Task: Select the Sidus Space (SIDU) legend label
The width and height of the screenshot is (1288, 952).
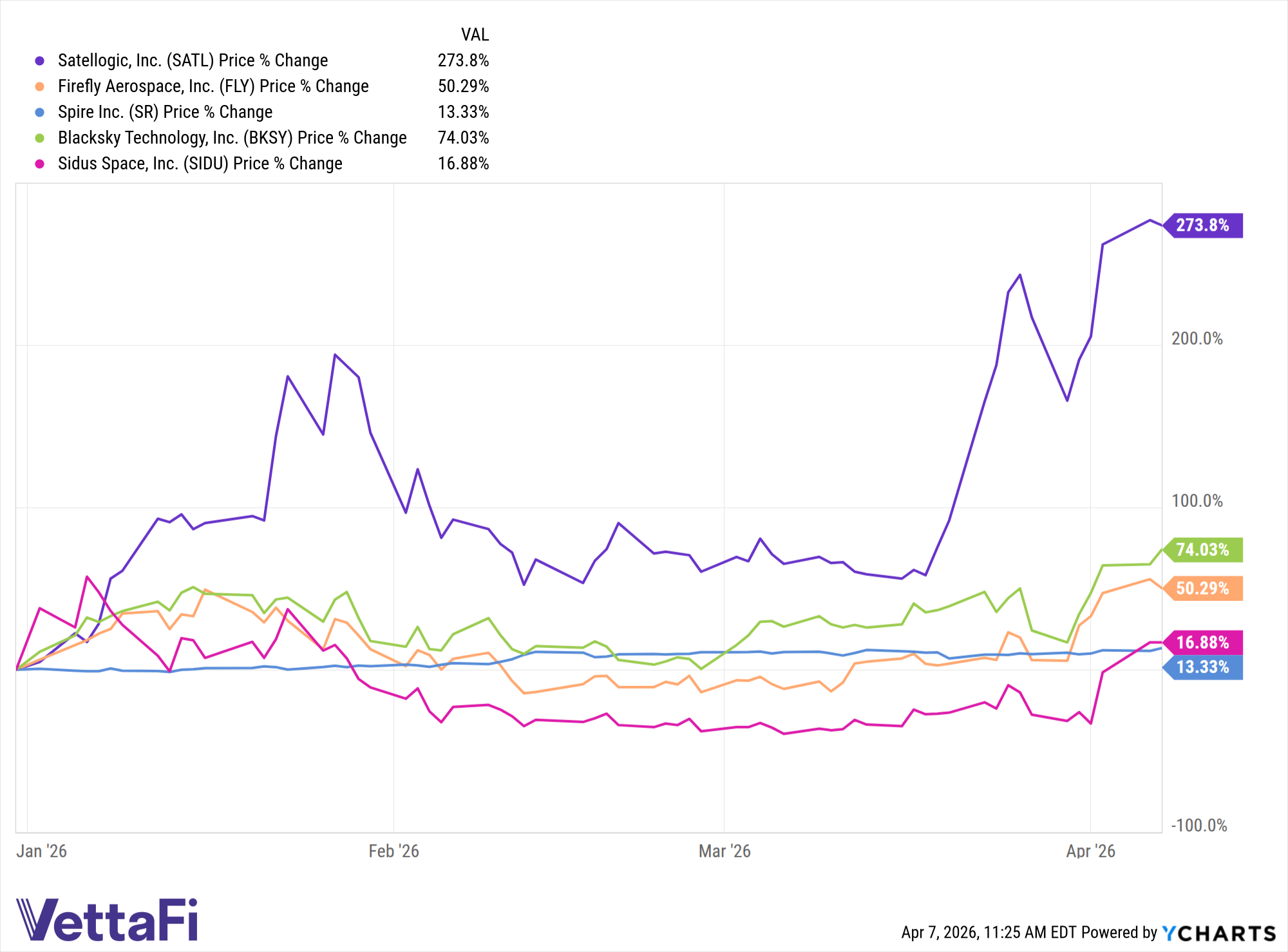Action: pos(200,164)
